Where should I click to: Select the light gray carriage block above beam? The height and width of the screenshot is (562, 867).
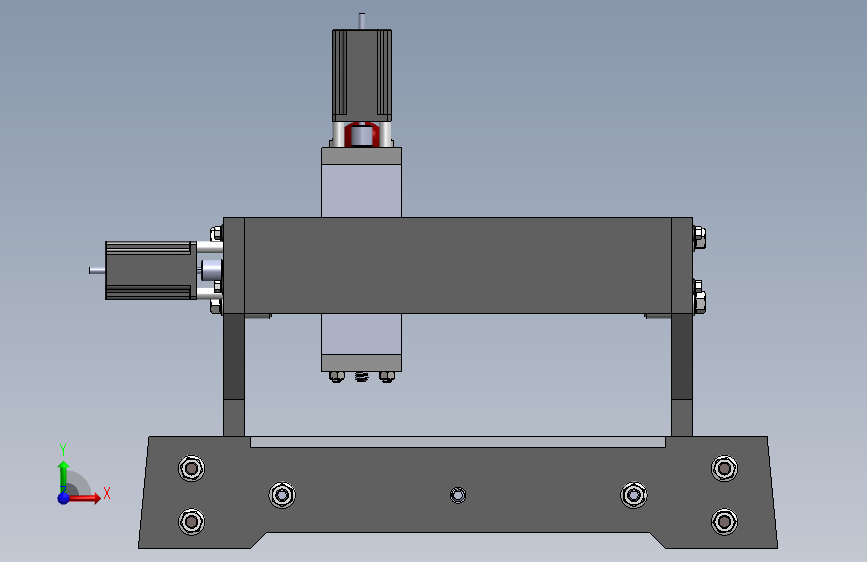point(362,190)
